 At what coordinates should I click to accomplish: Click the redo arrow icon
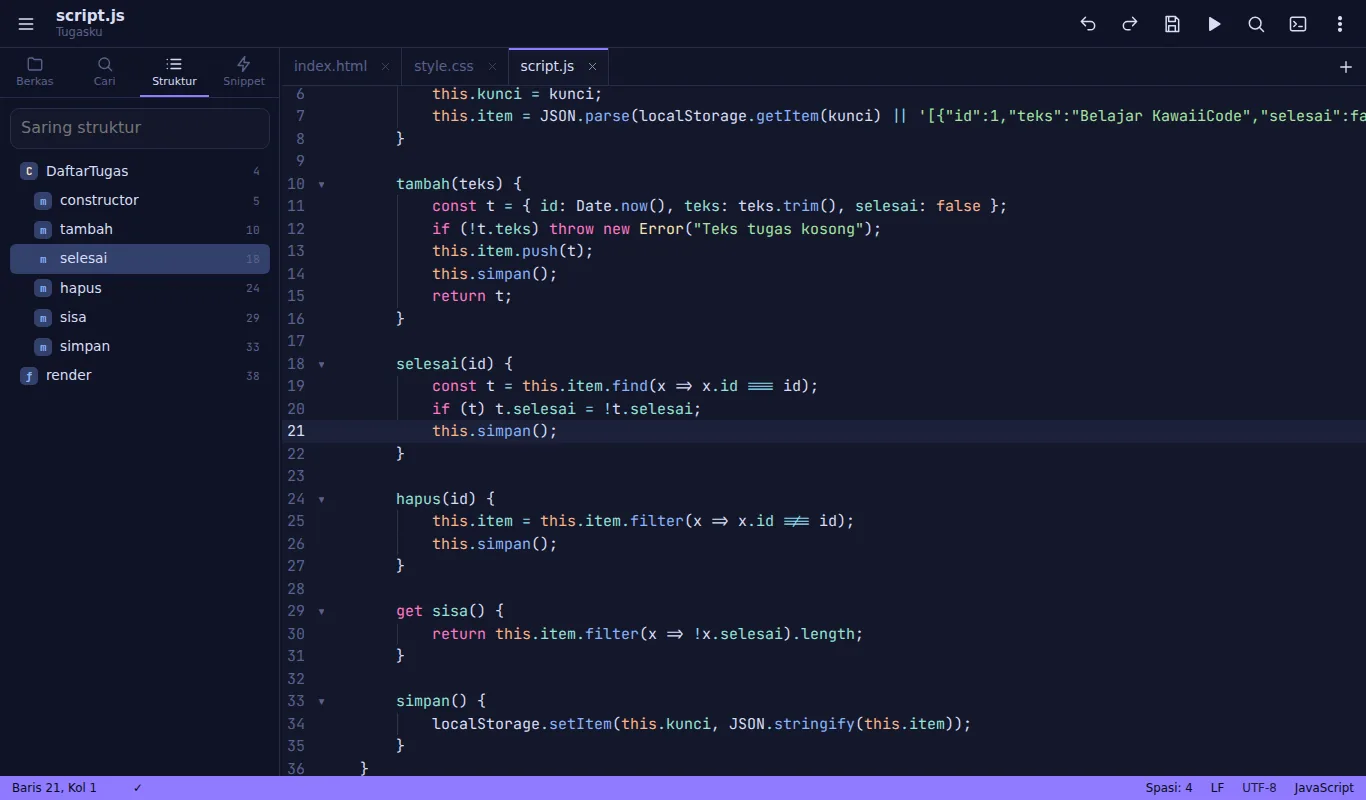(x=1130, y=24)
